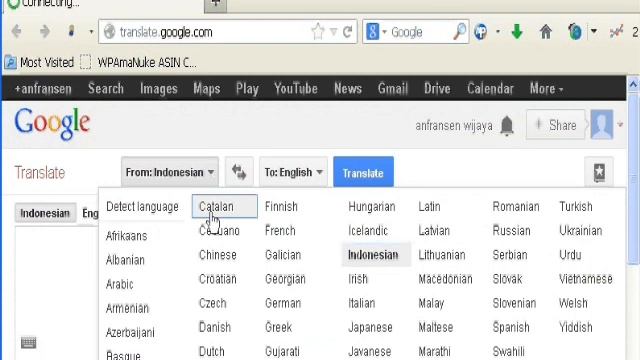640x360 pixels.
Task: Open the user profile avatar
Action: pos(602,125)
